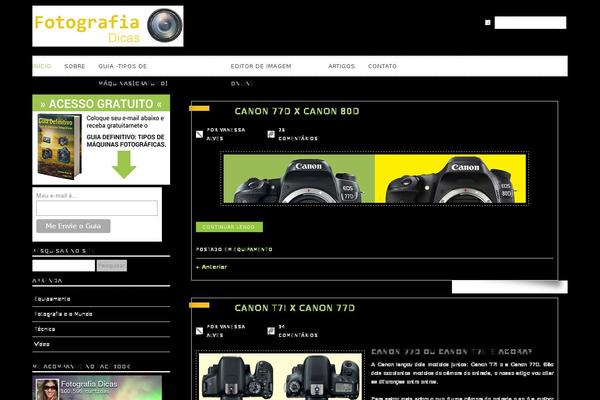
Task: Open the Fotografia Dicas Facebook page widget
Action: coord(97,388)
